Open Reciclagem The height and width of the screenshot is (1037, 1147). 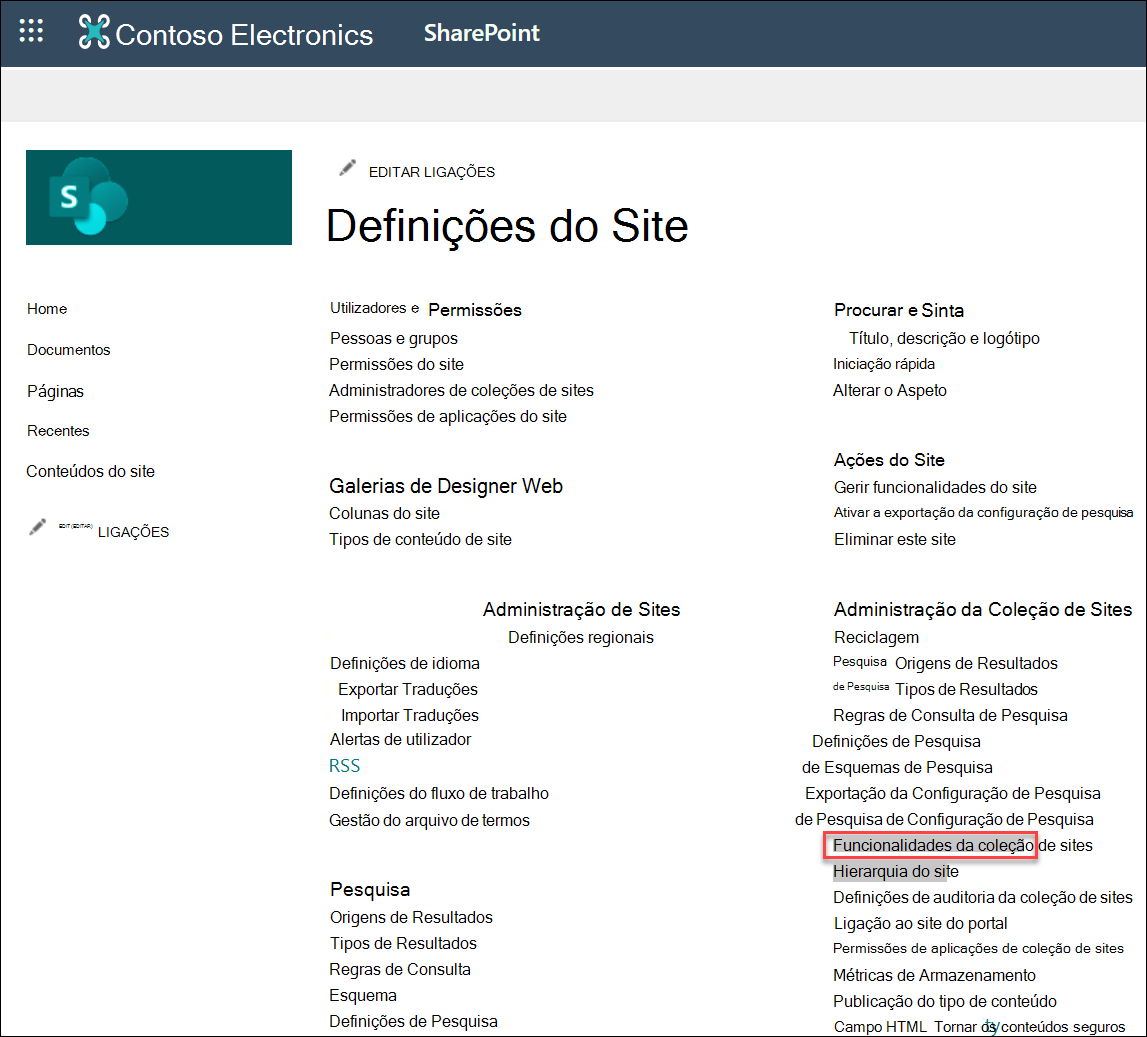coord(876,637)
